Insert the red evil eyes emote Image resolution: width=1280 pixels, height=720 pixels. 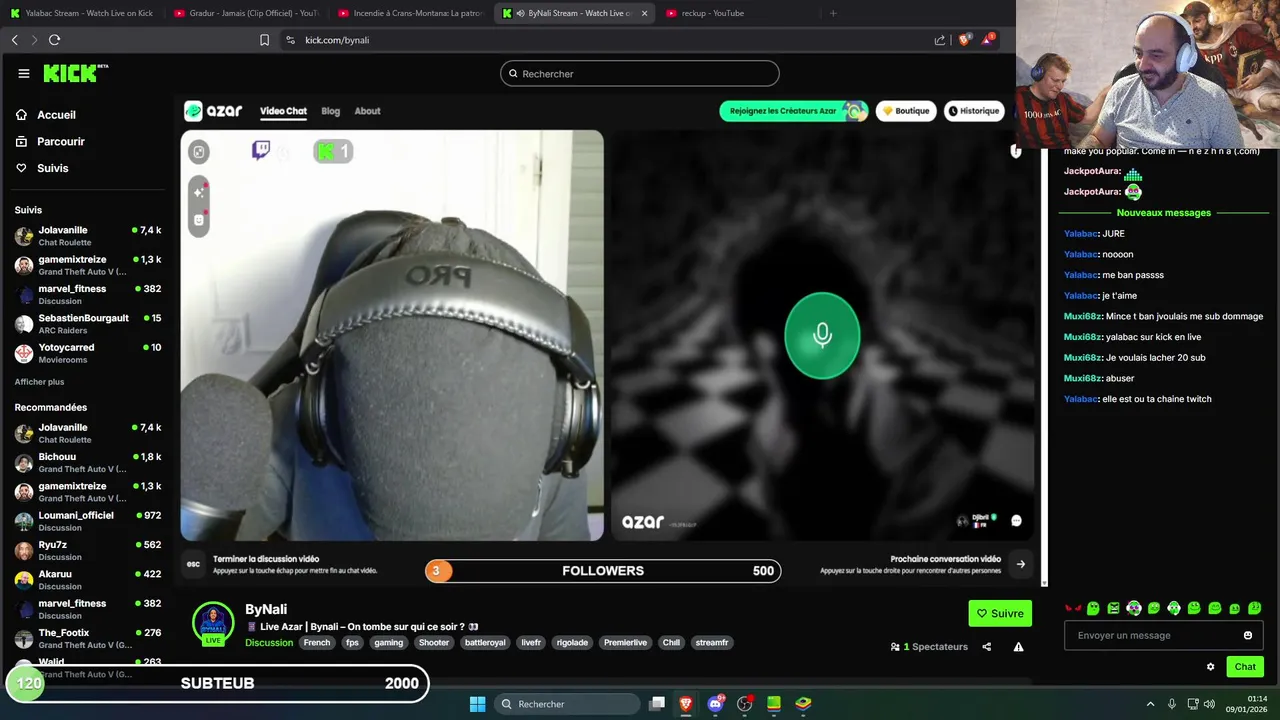[x=1073, y=608]
